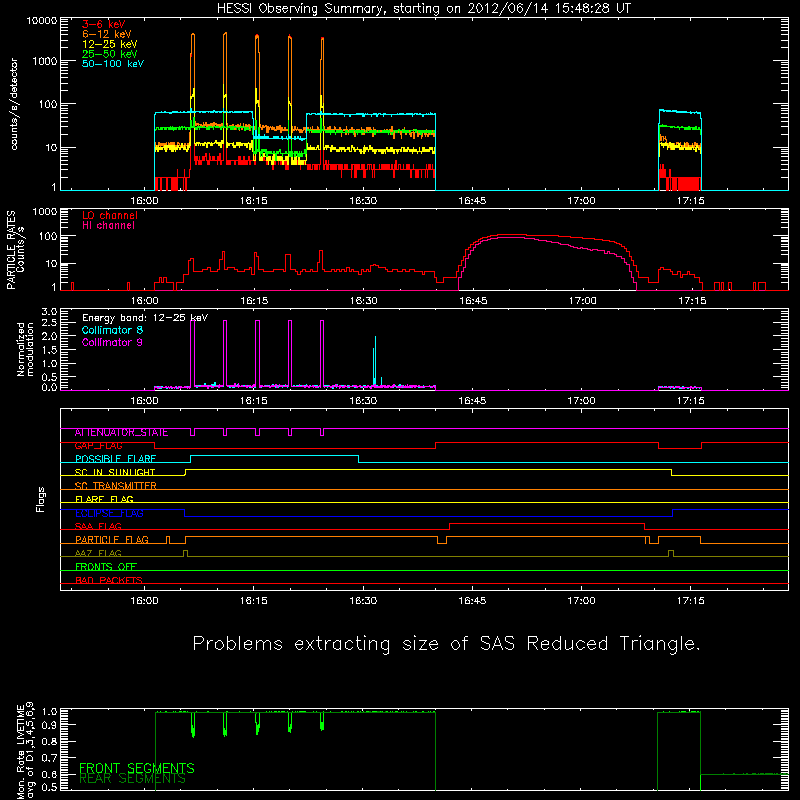Image resolution: width=800 pixels, height=800 pixels.
Task: Click the 'PARTICLE RATES' axis title
Action: (10, 250)
